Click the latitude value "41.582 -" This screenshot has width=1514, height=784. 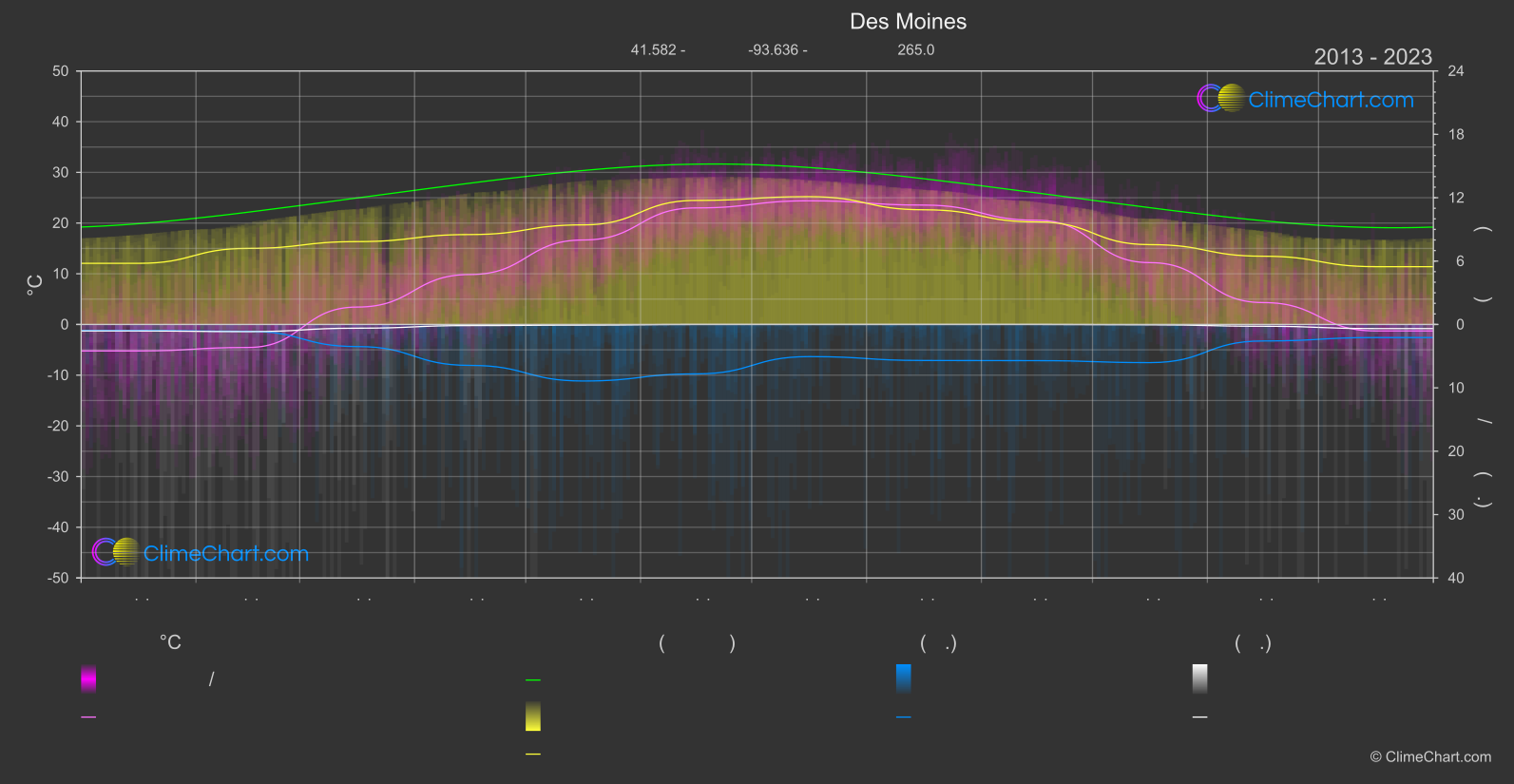click(x=658, y=49)
